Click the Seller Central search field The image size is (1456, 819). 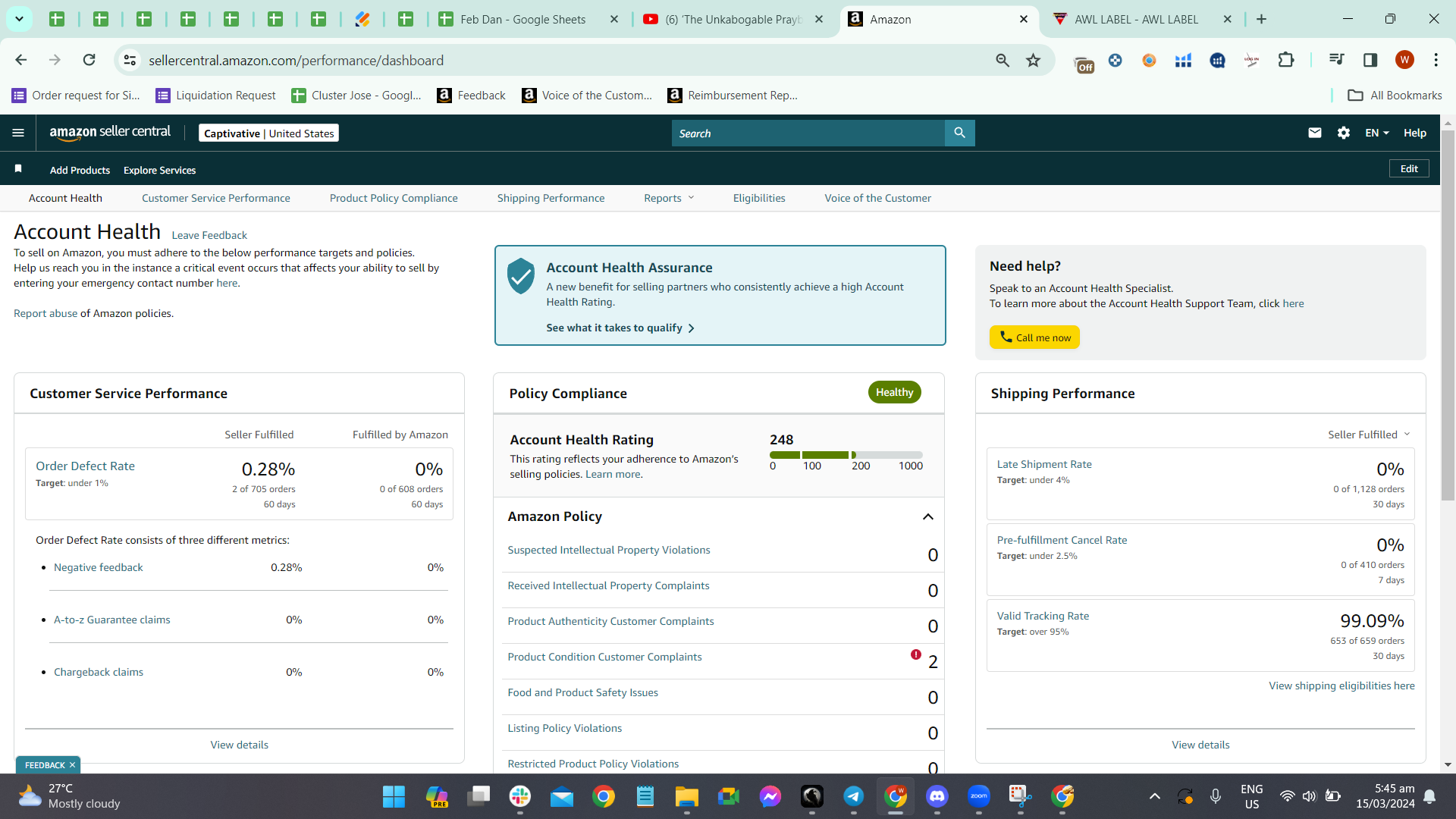(808, 133)
